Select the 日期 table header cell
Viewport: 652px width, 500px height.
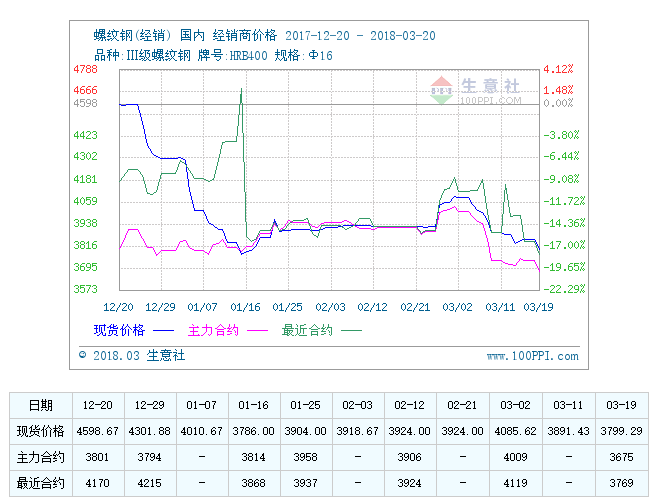point(41,405)
